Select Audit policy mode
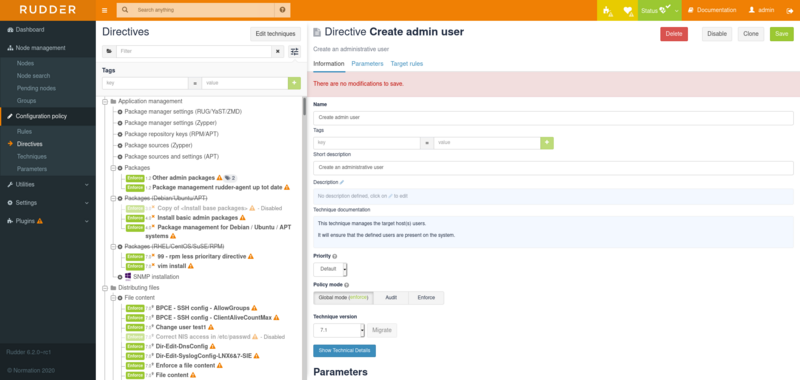Screen dimensions: 800x380 coord(391,298)
